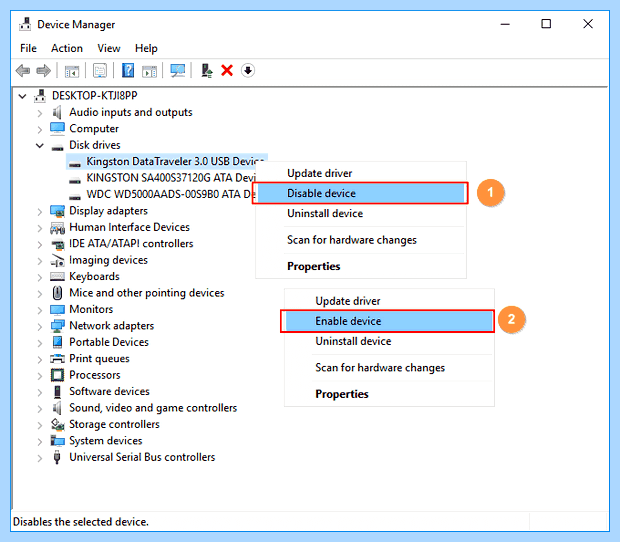The width and height of the screenshot is (620, 542).
Task: Open the Action menu
Action: [67, 48]
